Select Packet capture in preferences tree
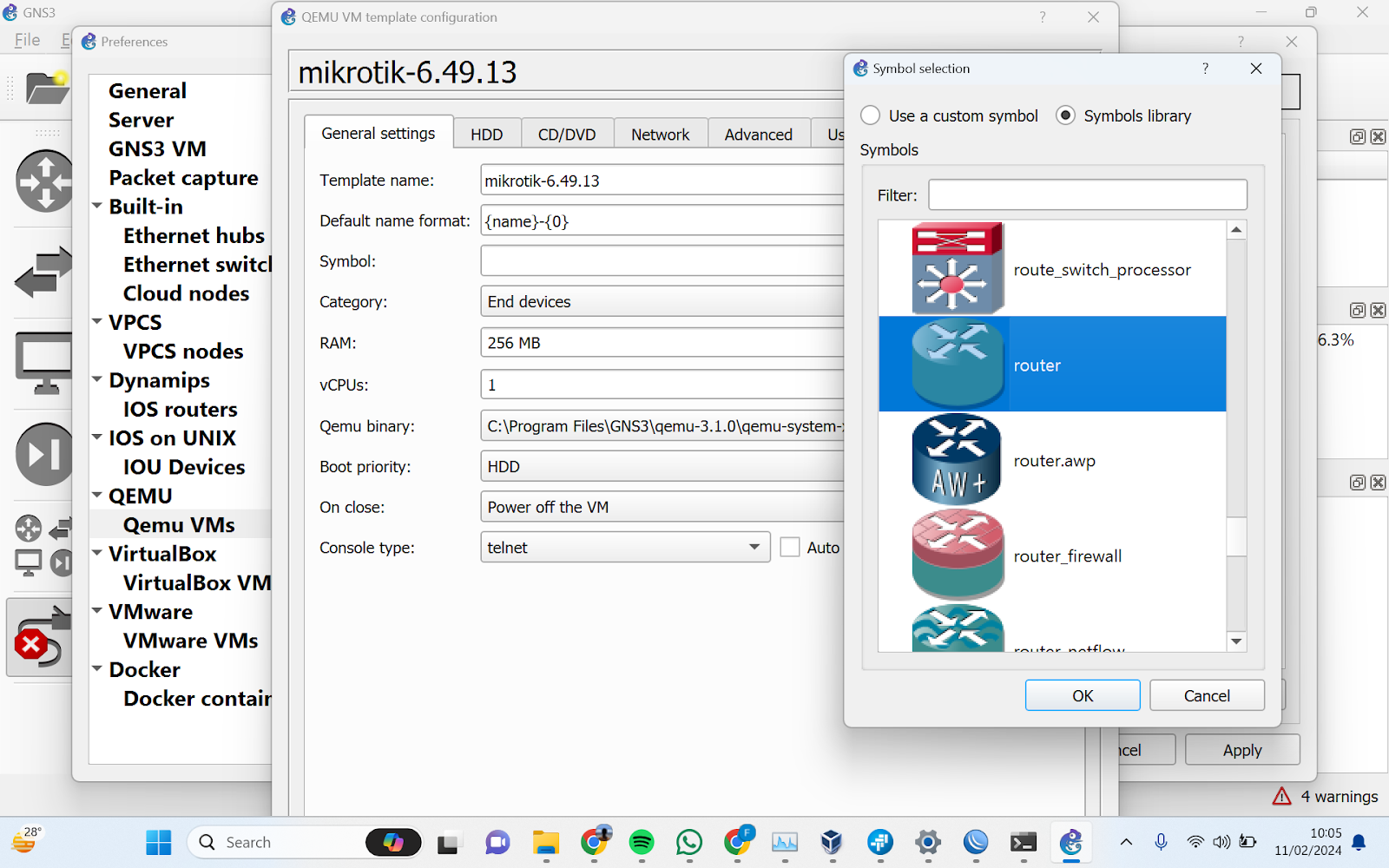Image resolution: width=1389 pixels, height=868 pixels. (x=183, y=177)
